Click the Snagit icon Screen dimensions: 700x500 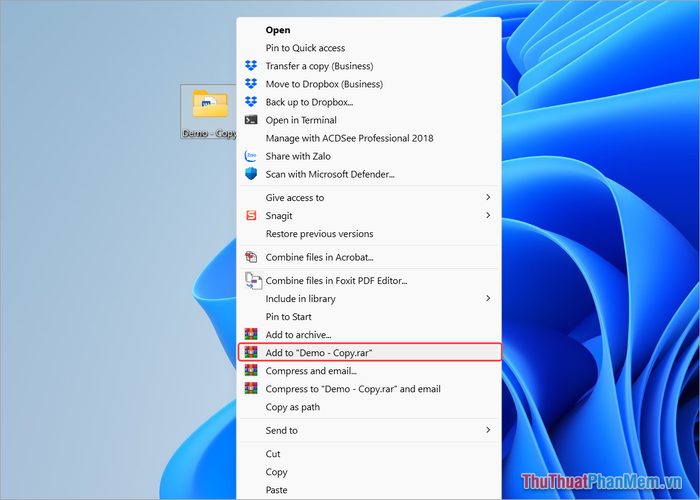tap(251, 216)
